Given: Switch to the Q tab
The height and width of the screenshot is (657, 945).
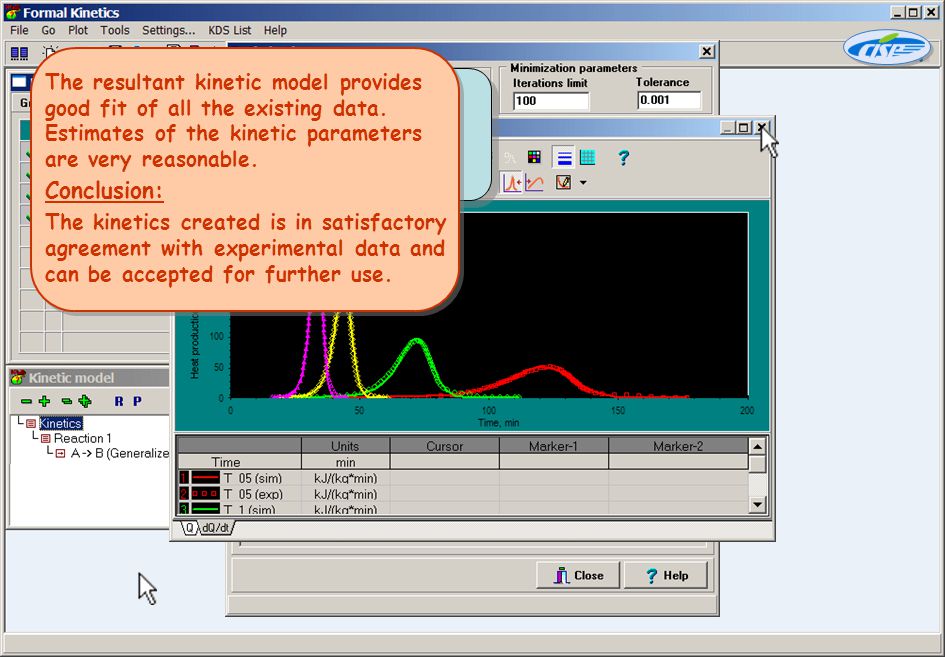Looking at the screenshot, I should tap(190, 528).
